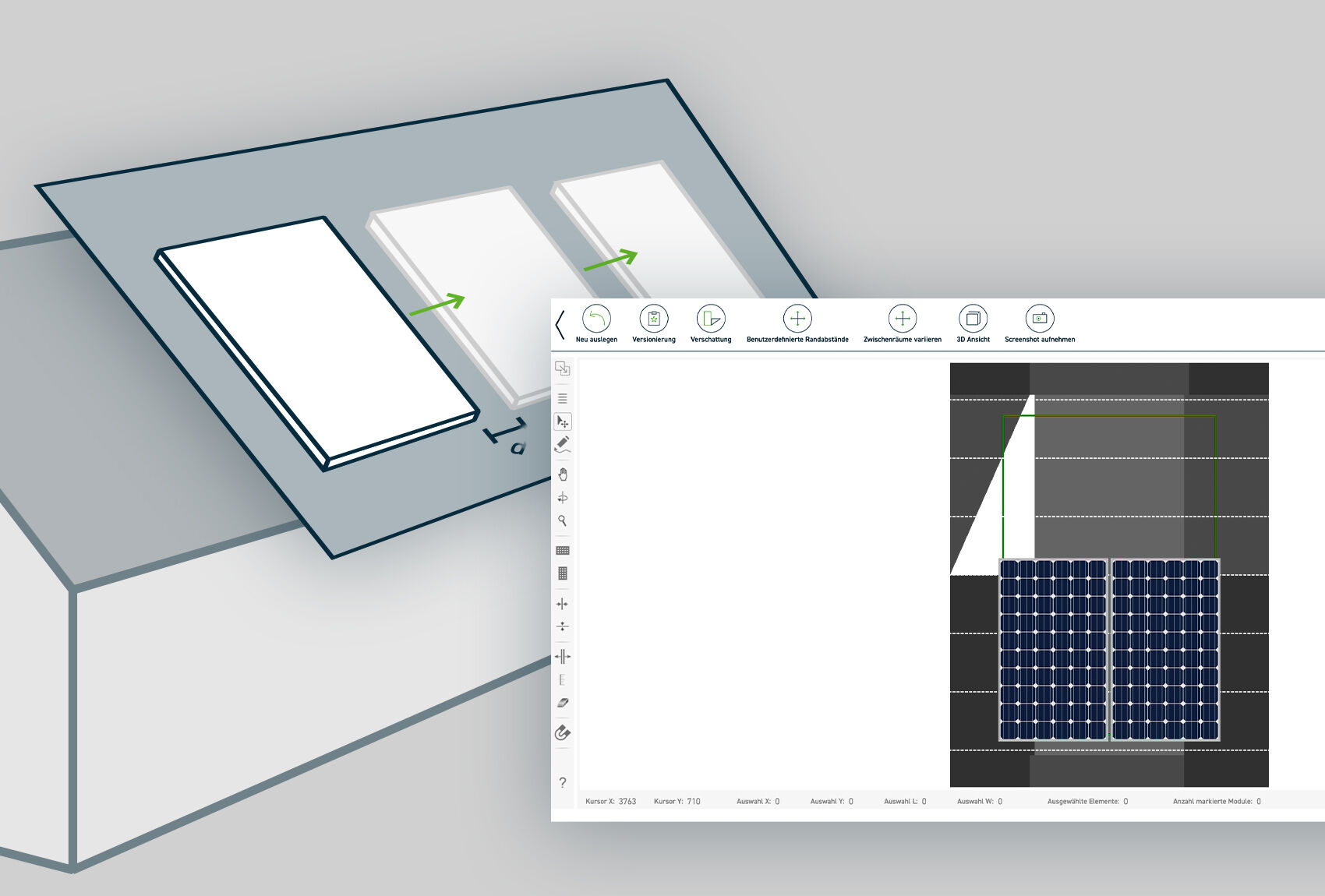Select the pencil draw tool
Viewport: 1325px width, 896px height.
(x=563, y=444)
